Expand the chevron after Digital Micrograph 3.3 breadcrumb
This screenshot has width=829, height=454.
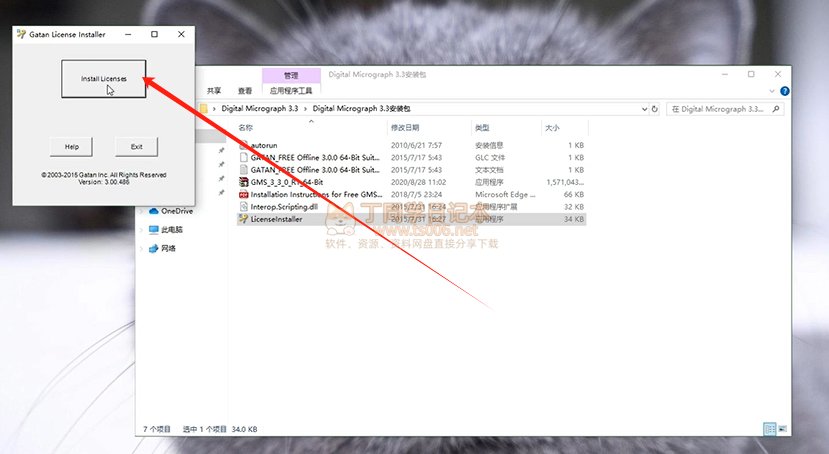click(305, 108)
